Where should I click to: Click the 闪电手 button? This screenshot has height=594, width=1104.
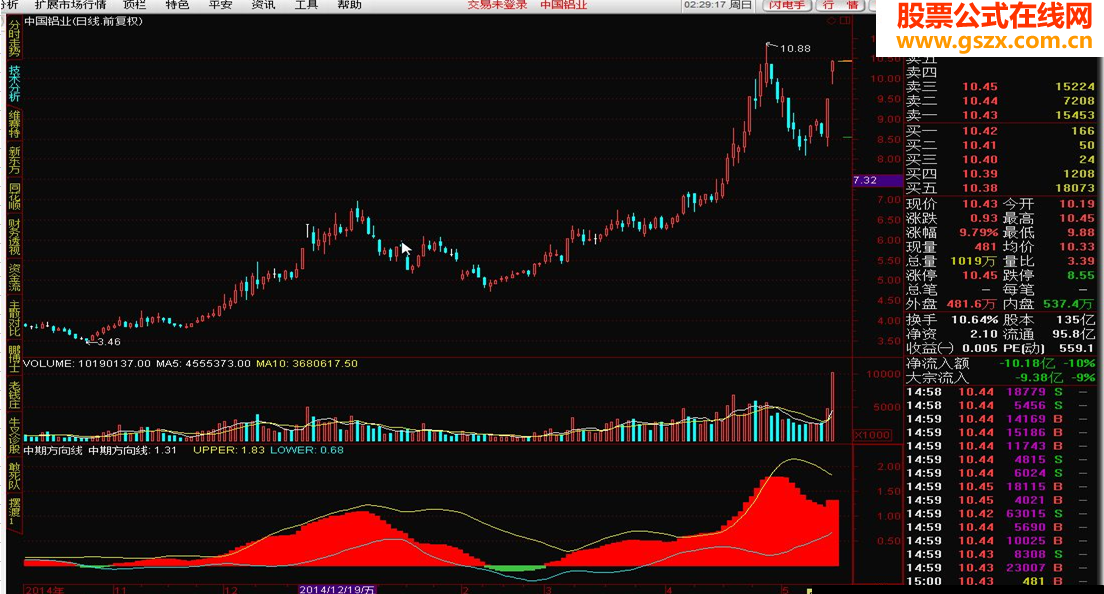tap(787, 5)
